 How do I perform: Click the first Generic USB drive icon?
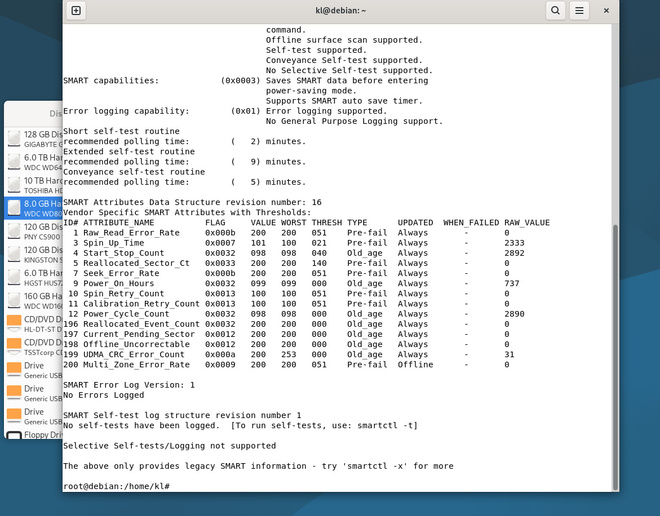14,370
